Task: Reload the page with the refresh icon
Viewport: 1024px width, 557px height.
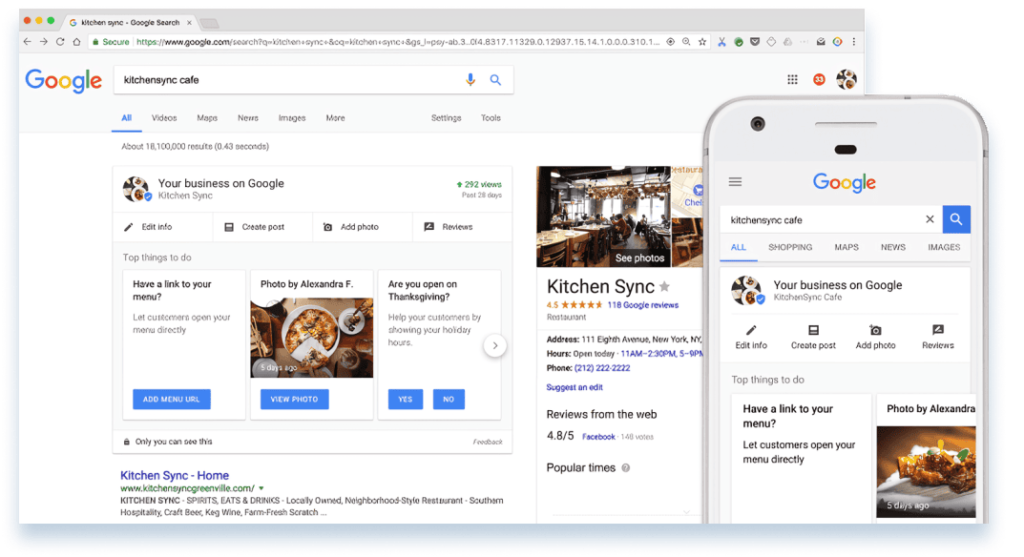Action: pos(60,41)
